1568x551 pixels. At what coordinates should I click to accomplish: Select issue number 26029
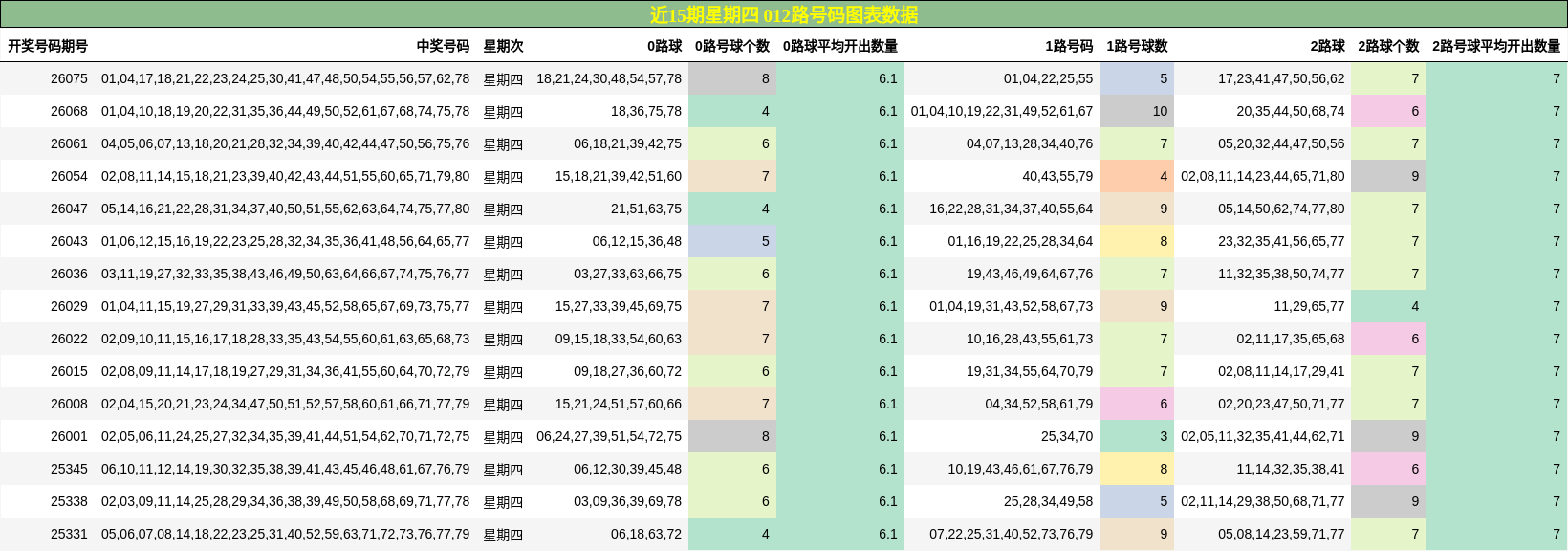tap(69, 306)
